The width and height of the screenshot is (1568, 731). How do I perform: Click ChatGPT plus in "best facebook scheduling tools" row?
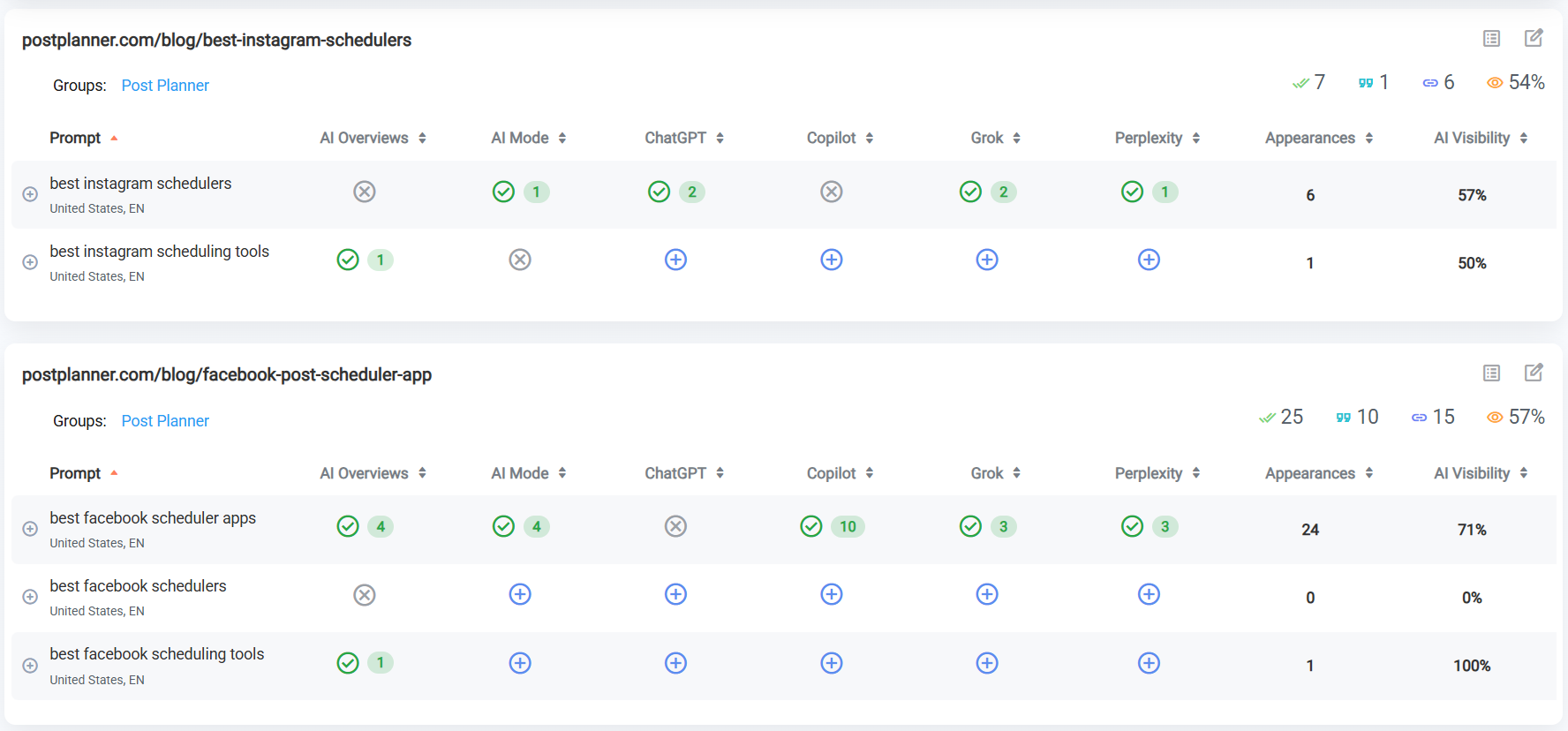675,663
